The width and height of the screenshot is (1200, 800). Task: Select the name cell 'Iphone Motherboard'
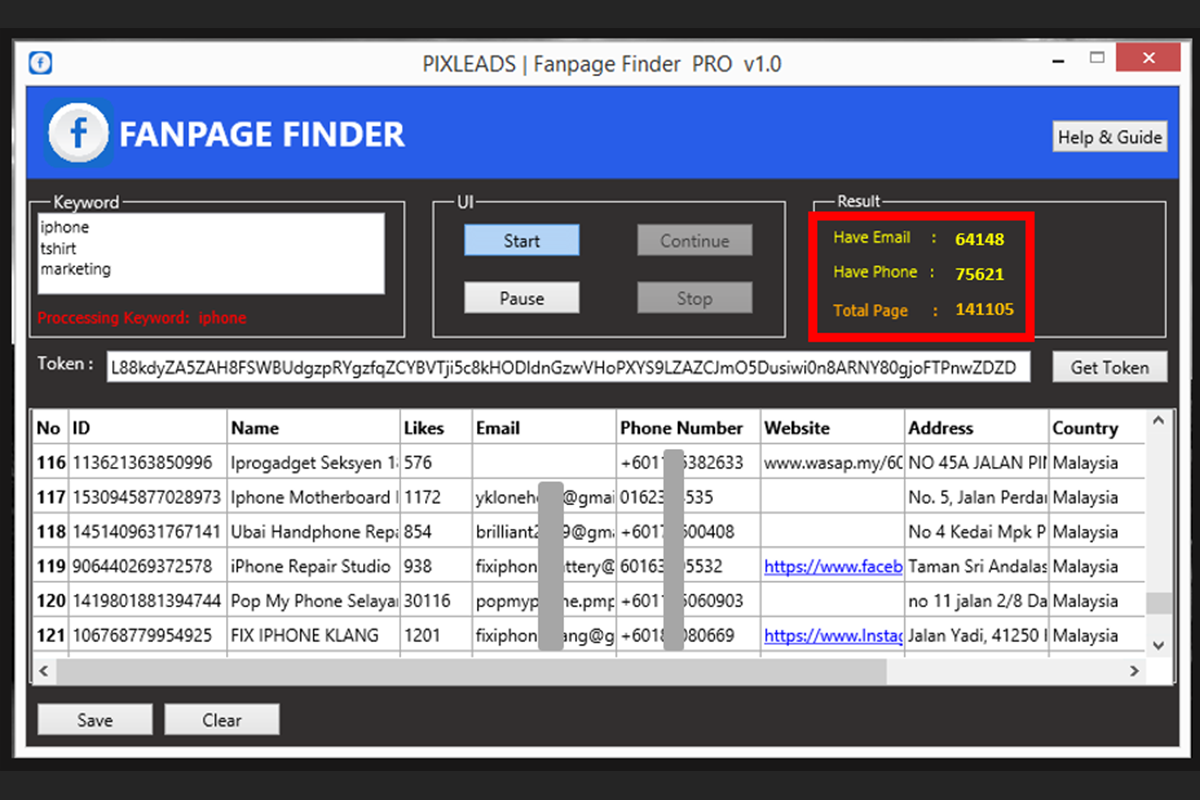click(x=314, y=497)
